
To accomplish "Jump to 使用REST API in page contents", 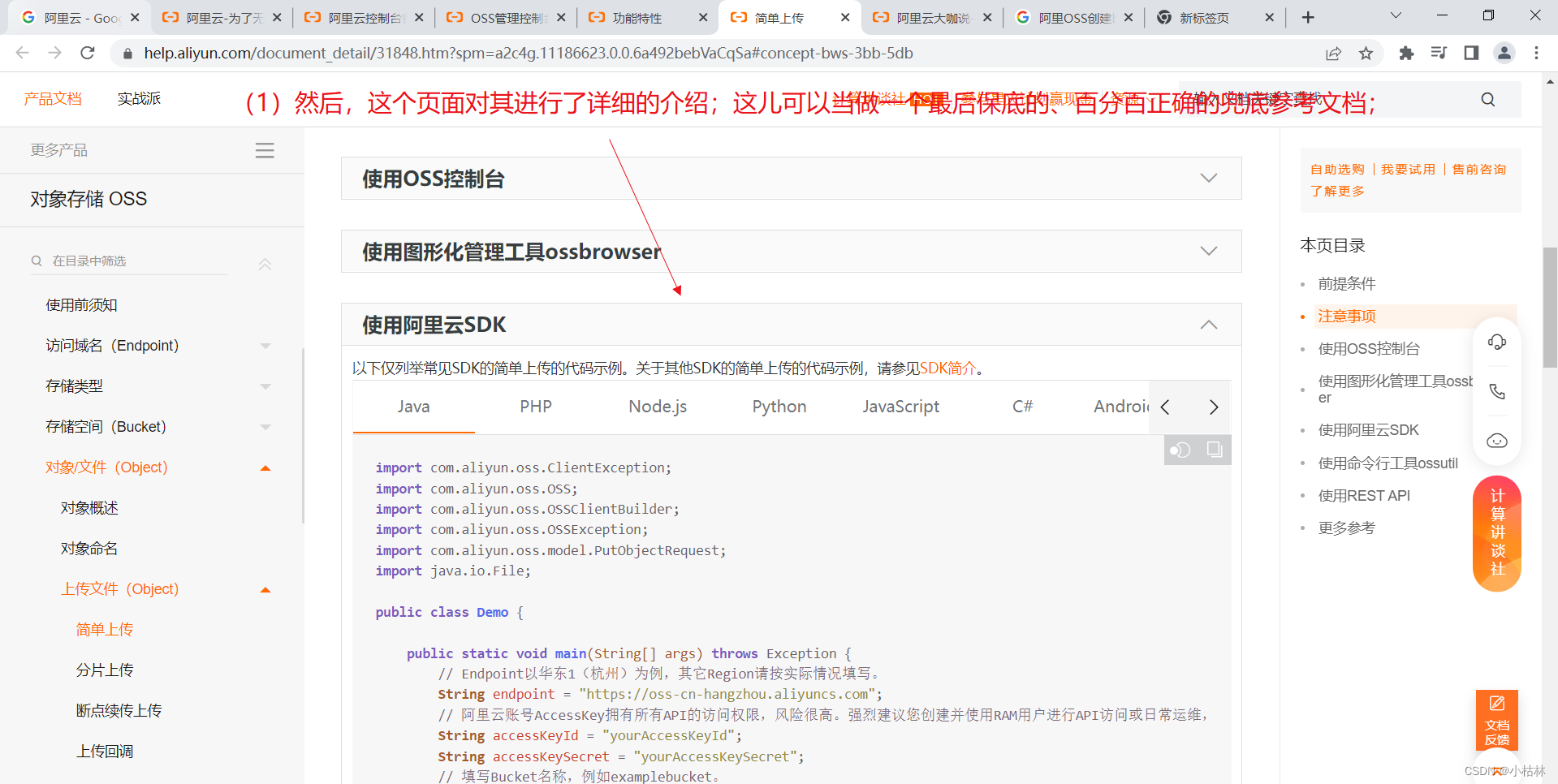I will [1364, 495].
